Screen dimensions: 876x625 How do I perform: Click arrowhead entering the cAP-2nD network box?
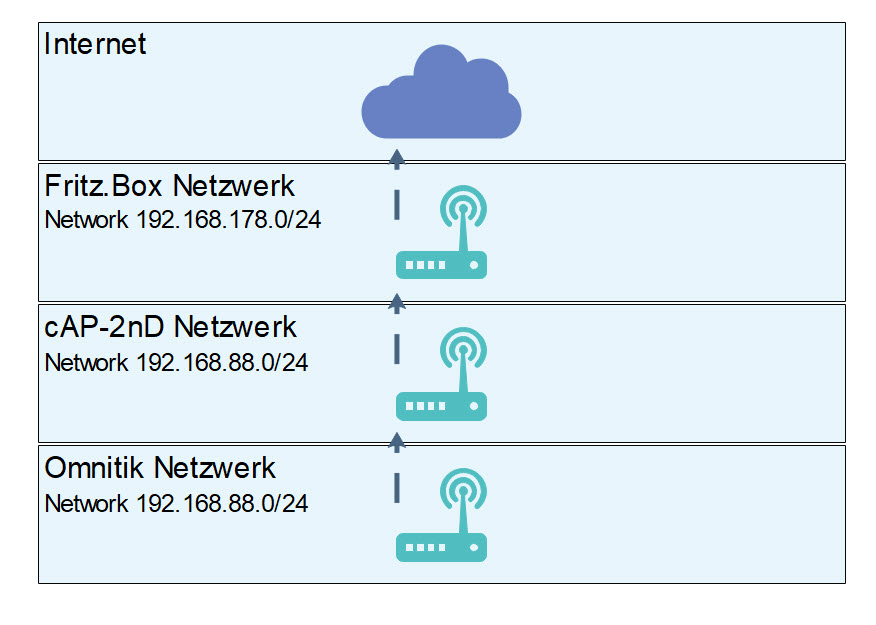coord(397,440)
